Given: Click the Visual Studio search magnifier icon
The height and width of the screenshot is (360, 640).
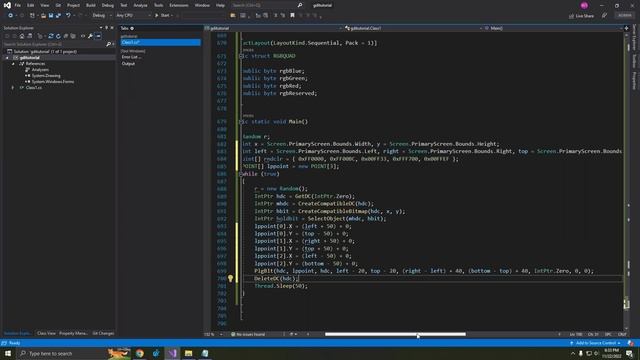Looking at the screenshot, I should 300,5.
